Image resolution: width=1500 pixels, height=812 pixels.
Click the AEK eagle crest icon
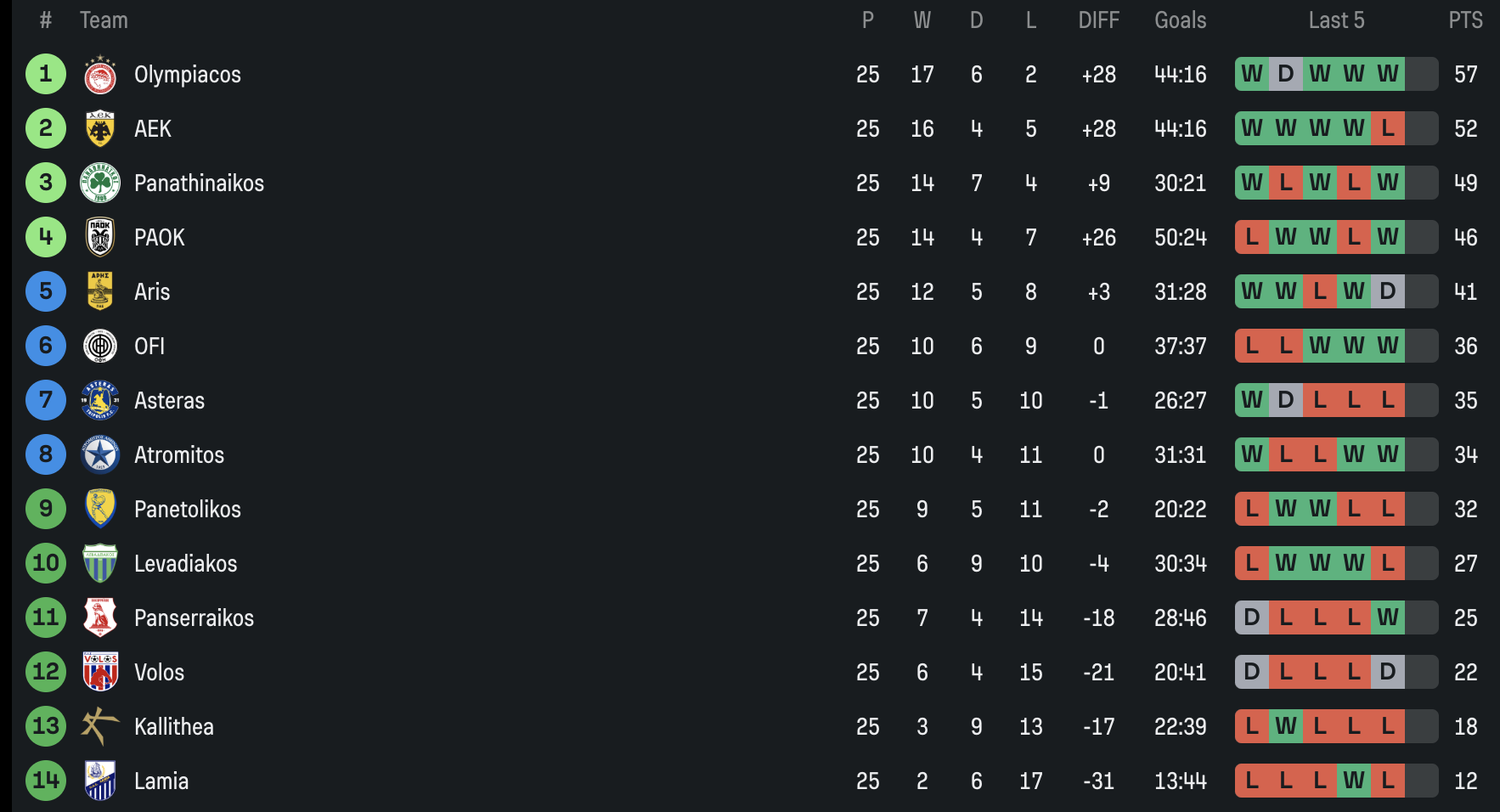[x=100, y=129]
